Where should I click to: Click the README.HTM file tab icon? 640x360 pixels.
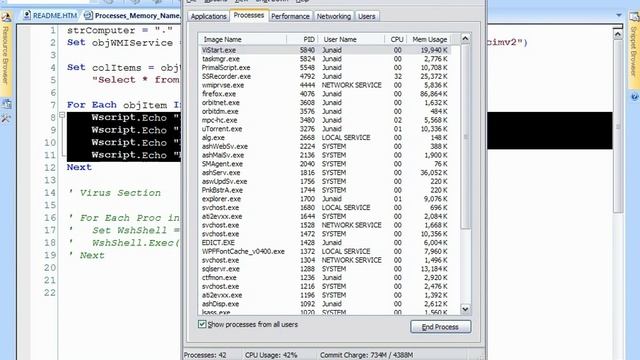[27, 16]
